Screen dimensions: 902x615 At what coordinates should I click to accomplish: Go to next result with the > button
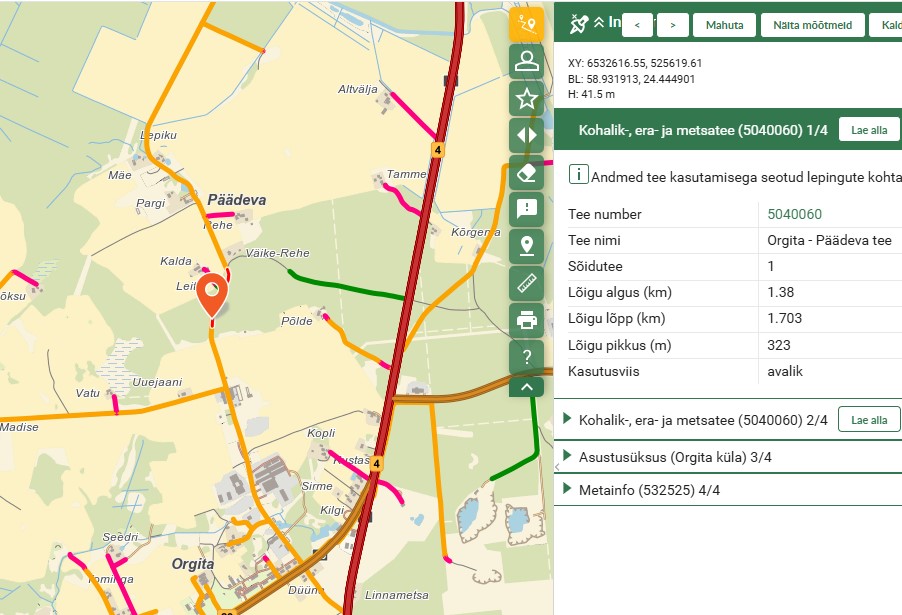tap(673, 25)
